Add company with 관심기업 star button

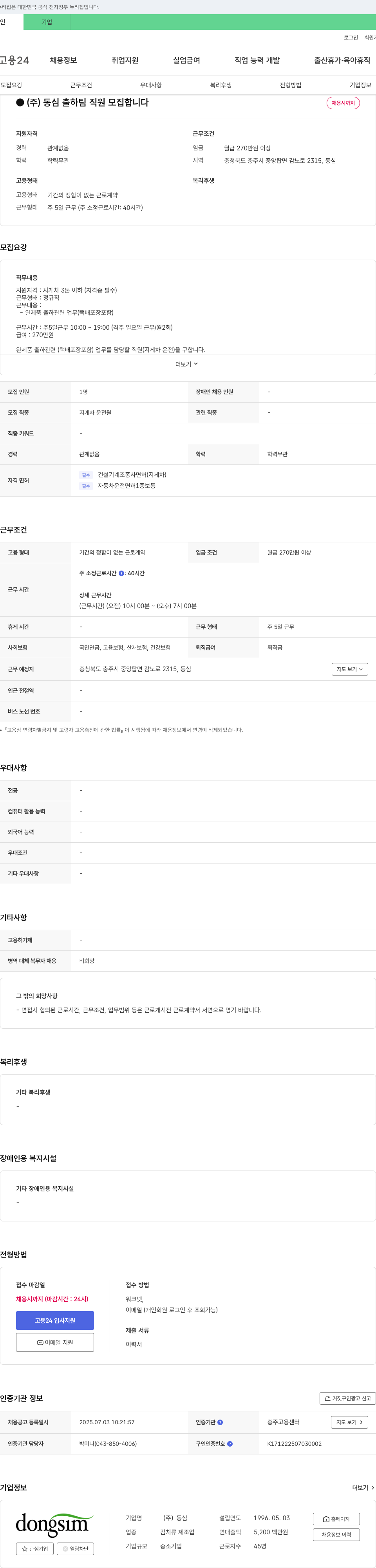click(35, 1548)
